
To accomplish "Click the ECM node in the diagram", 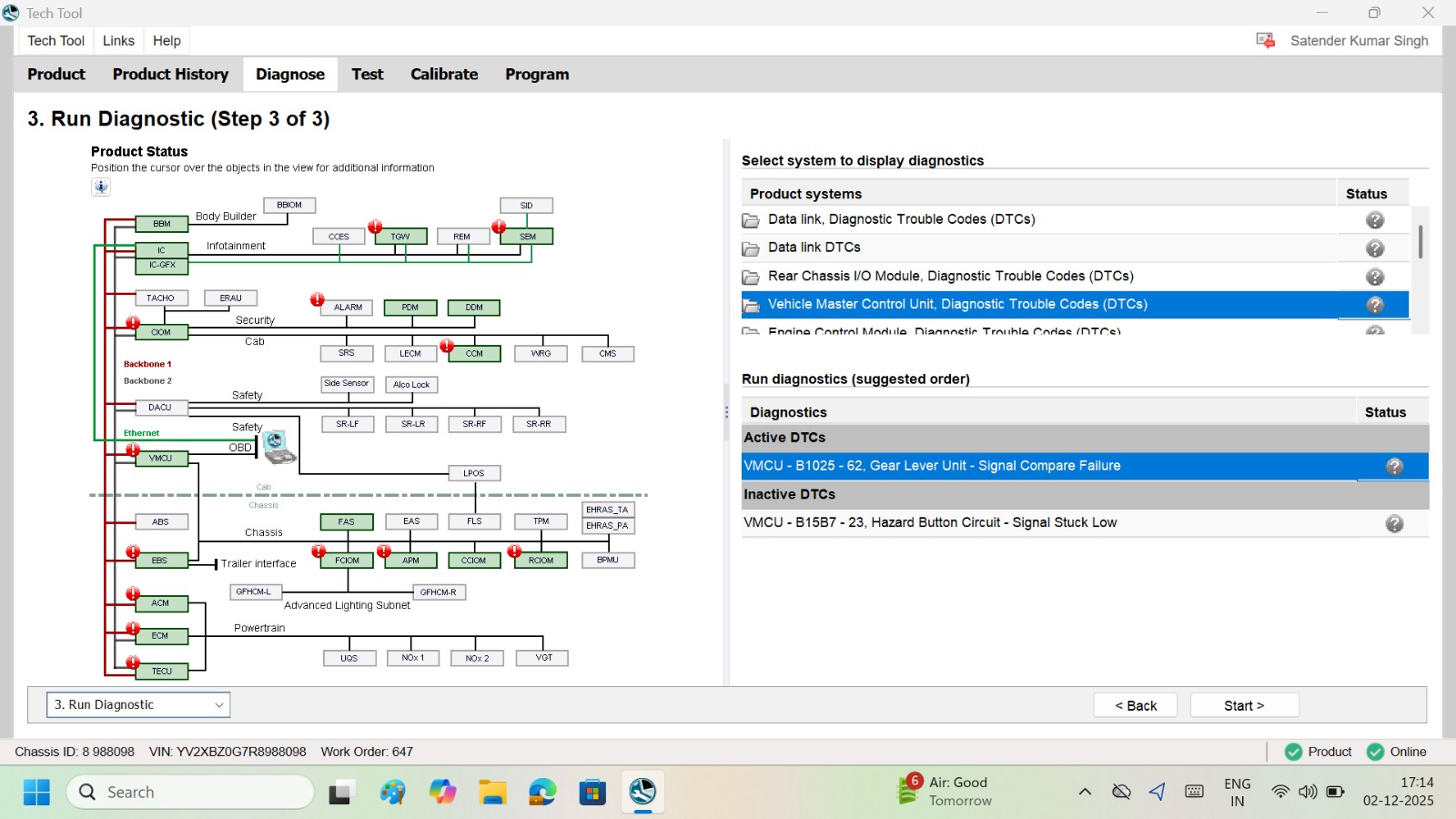I will 160,636.
